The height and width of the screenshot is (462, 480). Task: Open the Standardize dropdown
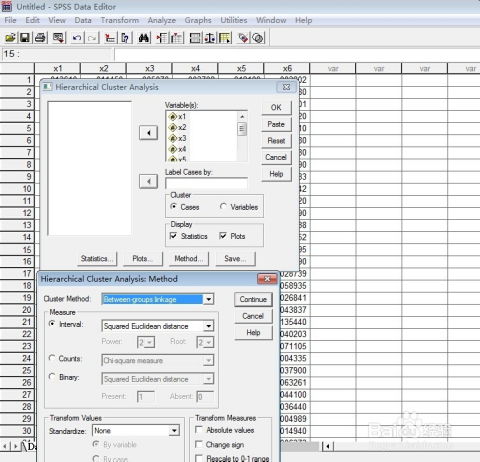coord(174,431)
